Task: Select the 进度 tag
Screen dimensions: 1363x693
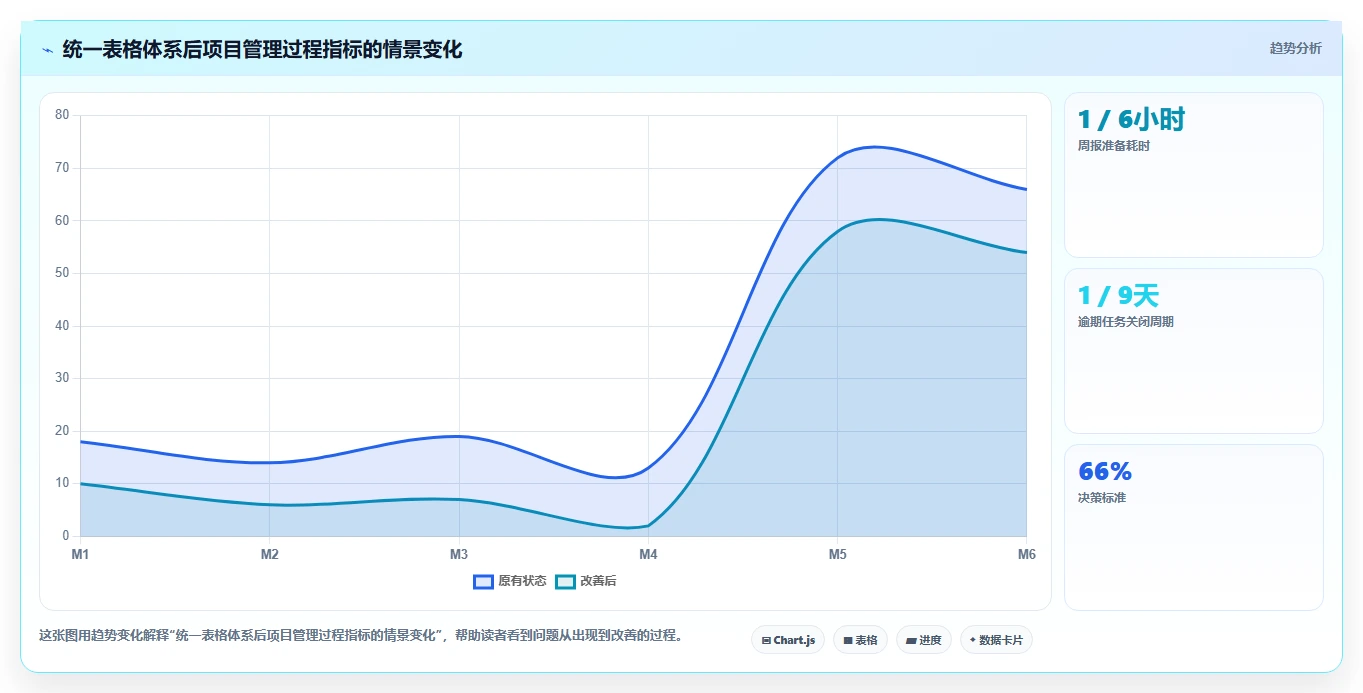Action: (x=924, y=640)
